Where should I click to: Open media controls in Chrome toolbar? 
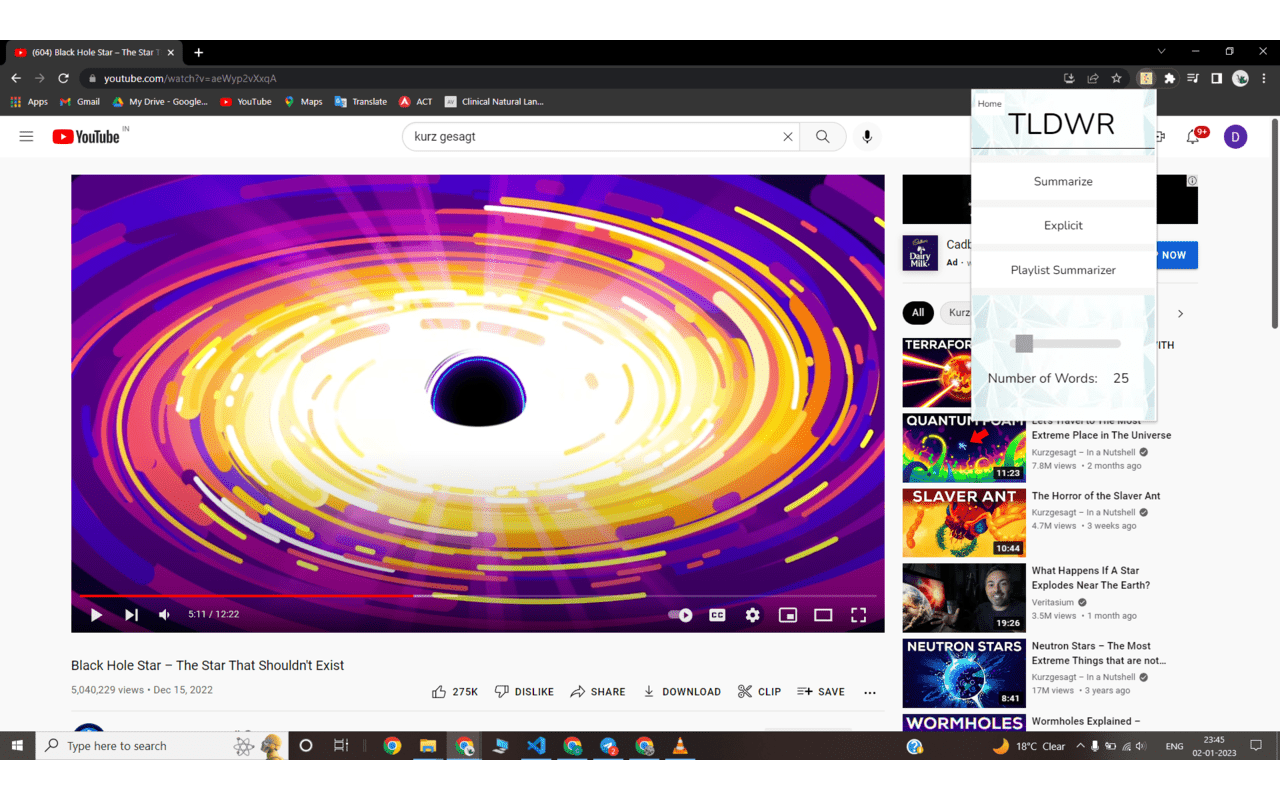click(x=1193, y=78)
